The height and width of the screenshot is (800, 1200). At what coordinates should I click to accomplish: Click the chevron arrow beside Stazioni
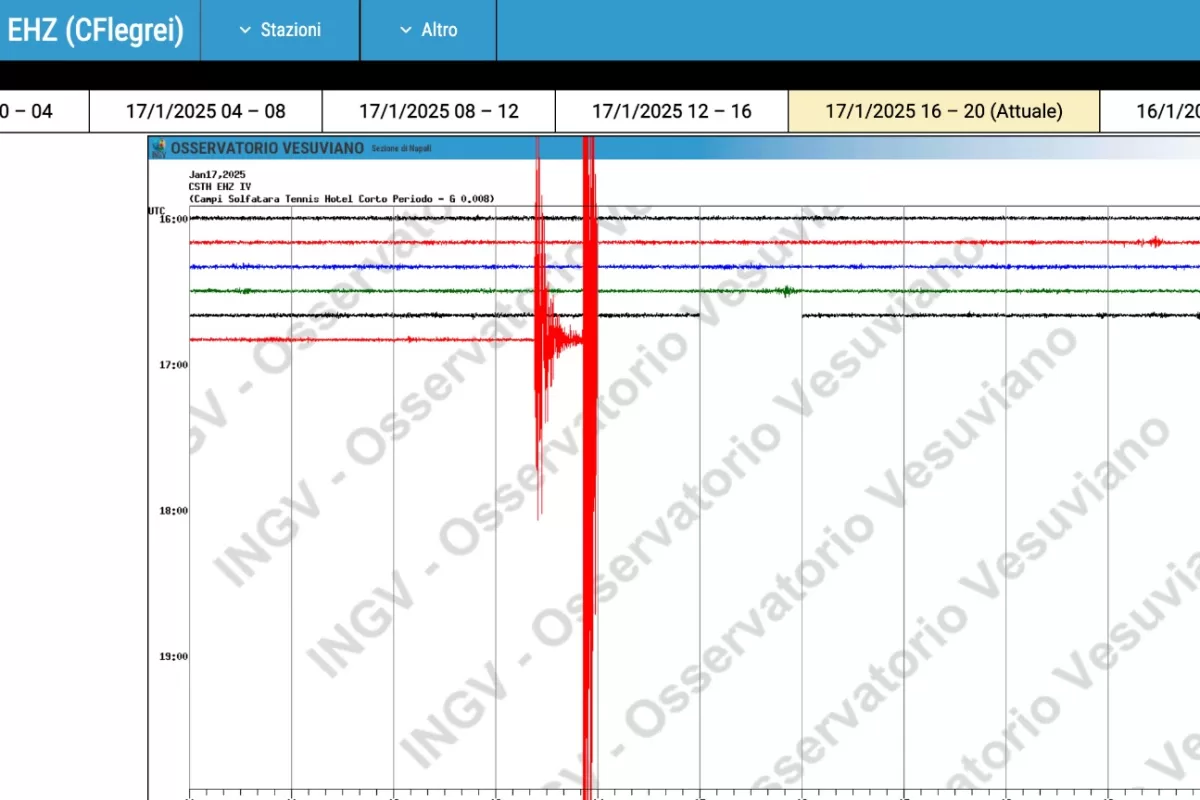245,30
